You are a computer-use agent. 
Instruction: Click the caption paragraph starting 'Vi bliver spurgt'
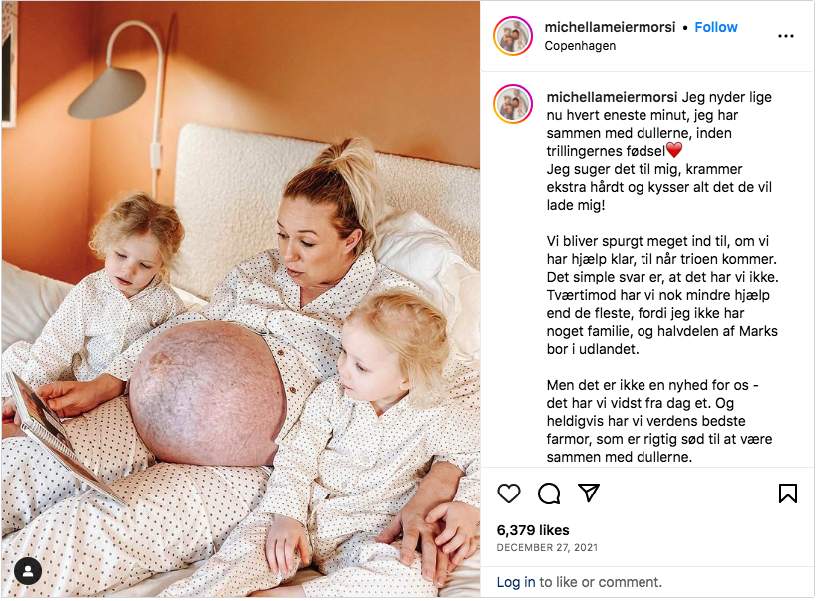click(662, 295)
